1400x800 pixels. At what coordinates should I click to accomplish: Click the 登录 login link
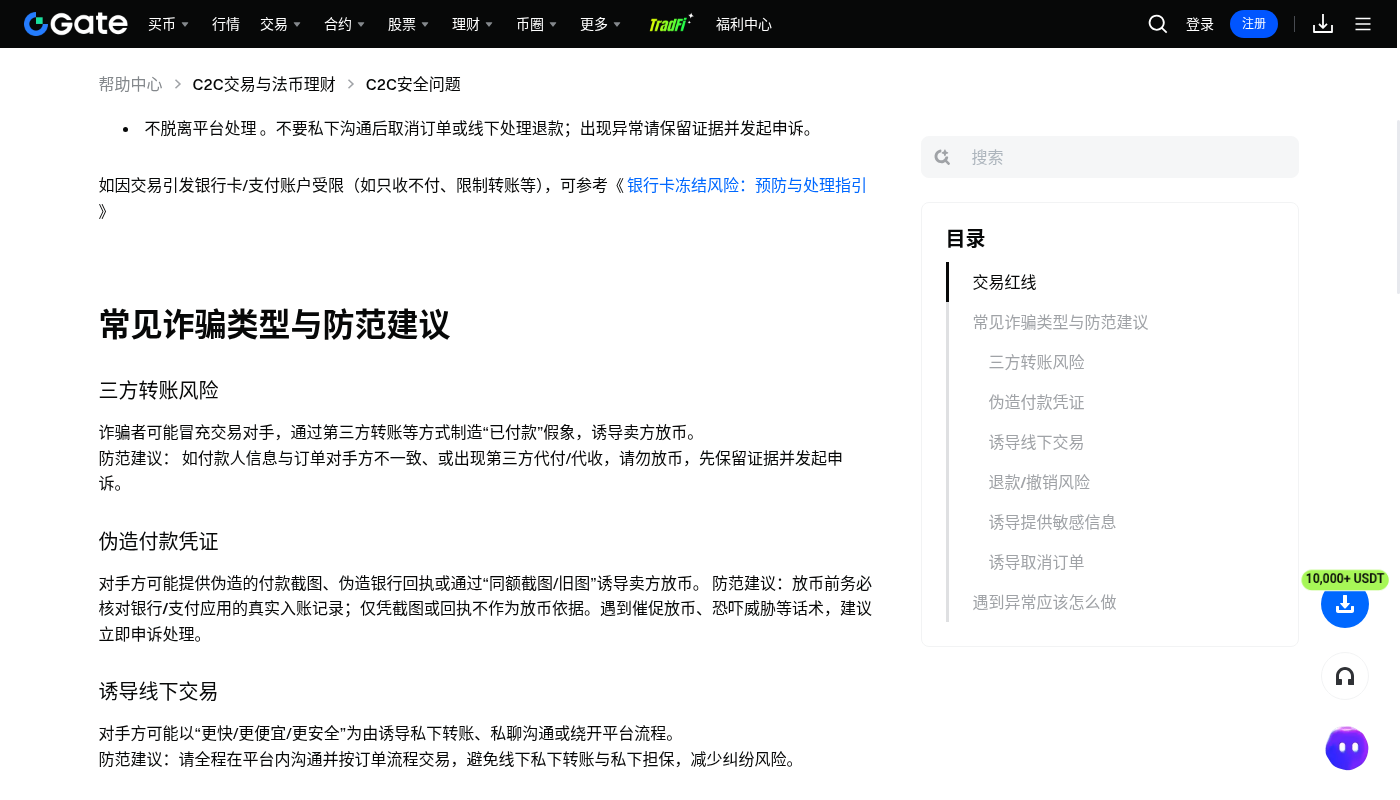tap(1200, 24)
